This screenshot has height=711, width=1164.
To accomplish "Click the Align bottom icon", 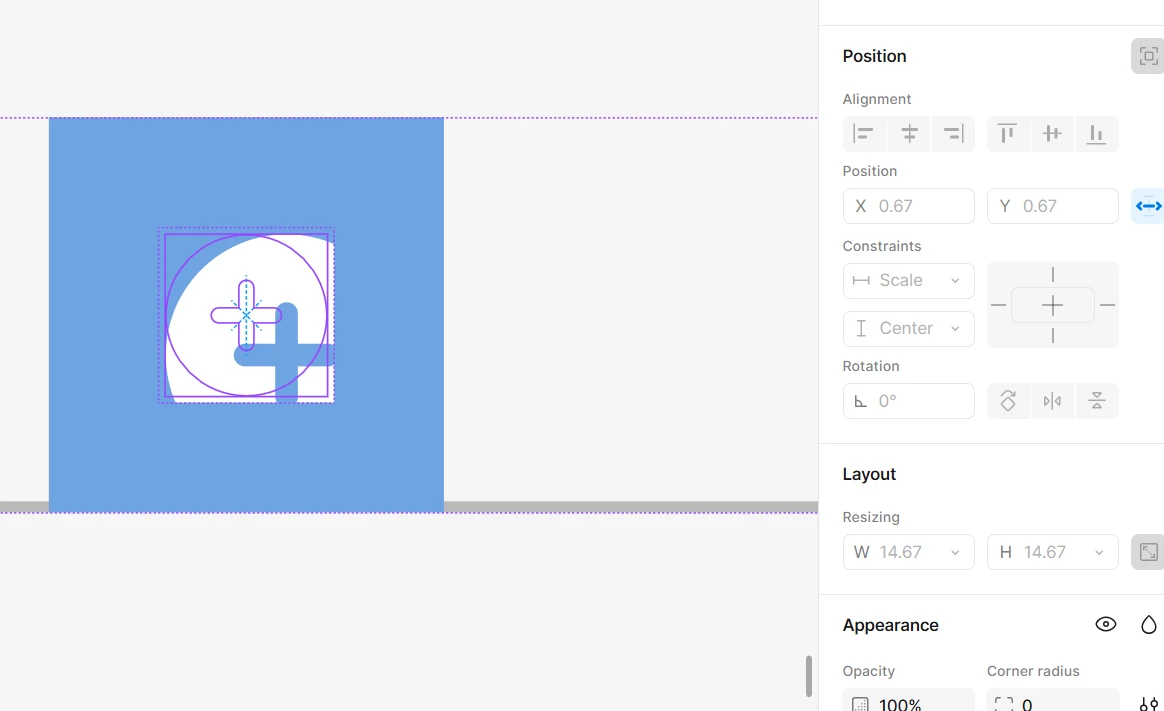I will click(x=1096, y=134).
